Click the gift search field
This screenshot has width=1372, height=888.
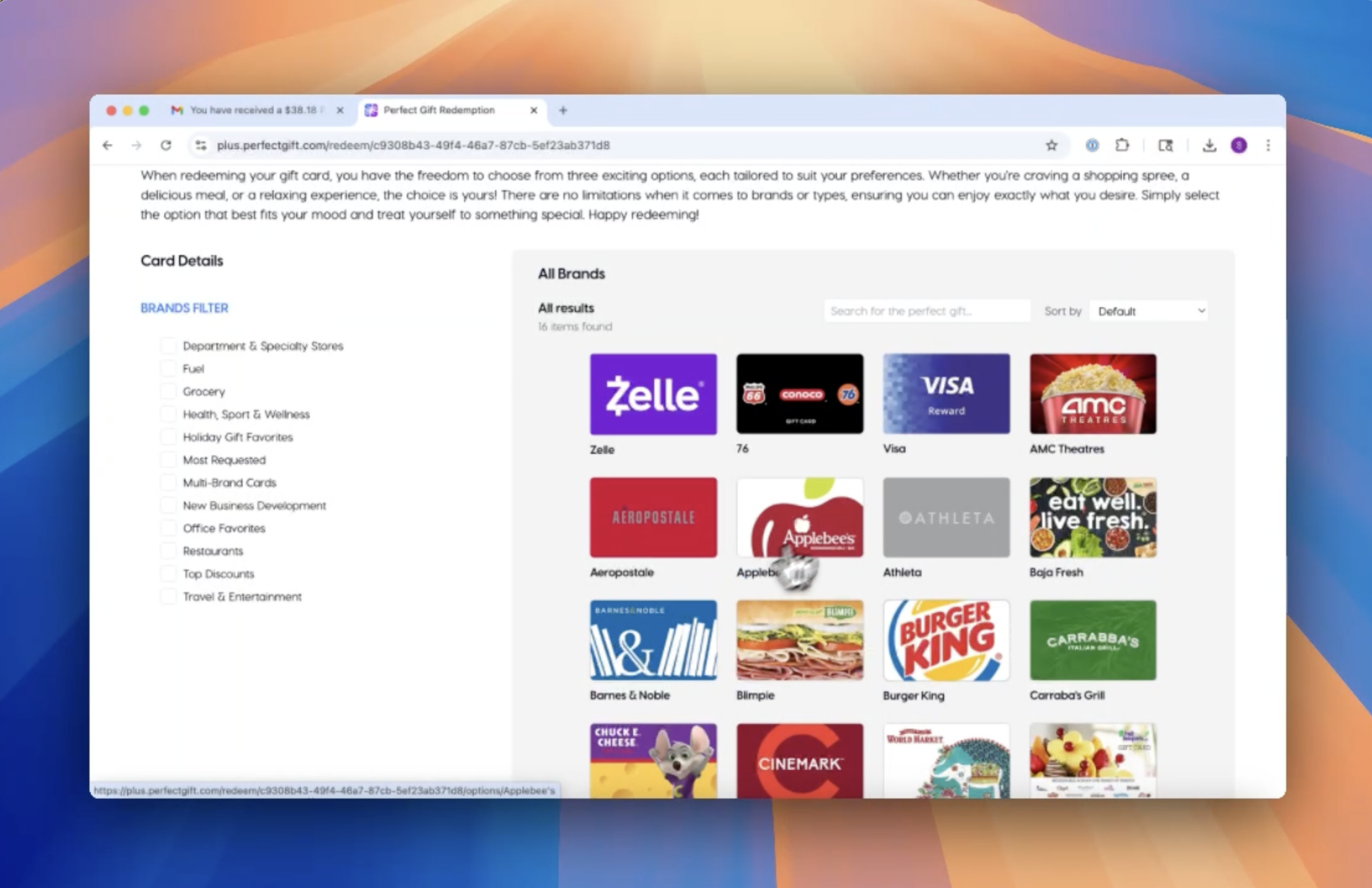point(927,311)
